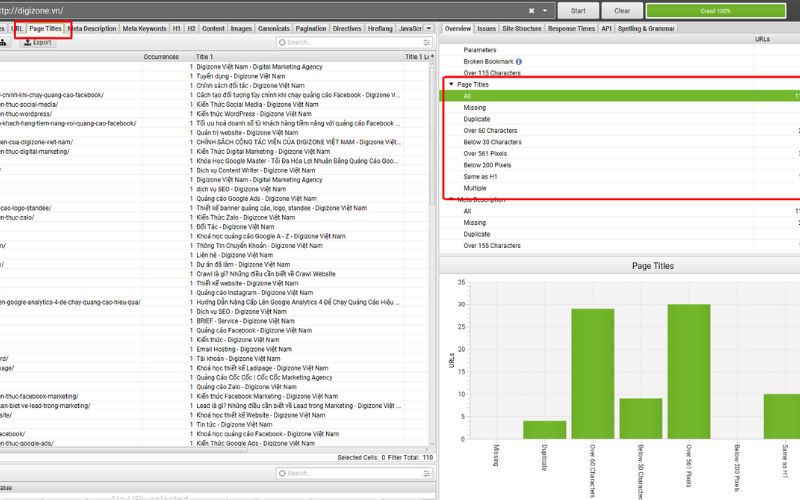Open the Spelling & Grammar tab
Image resolution: width=800 pixels, height=500 pixels.
click(x=646, y=29)
